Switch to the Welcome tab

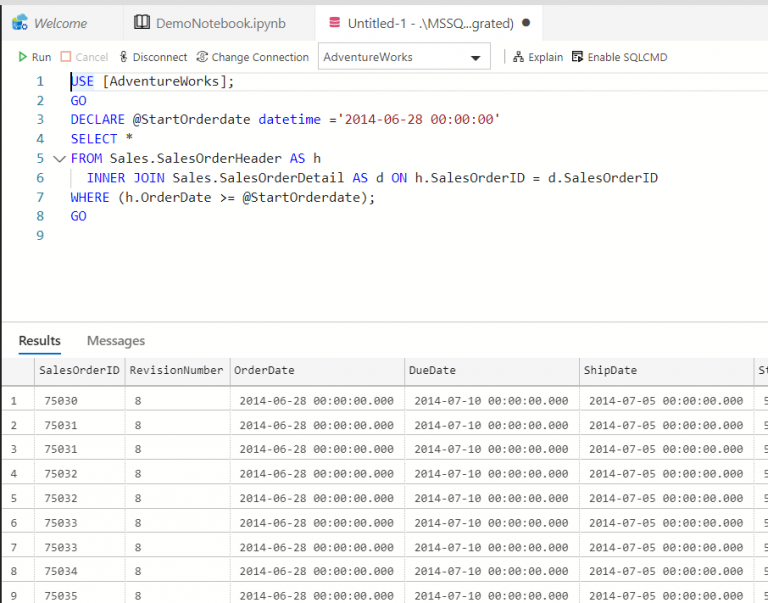tap(60, 22)
